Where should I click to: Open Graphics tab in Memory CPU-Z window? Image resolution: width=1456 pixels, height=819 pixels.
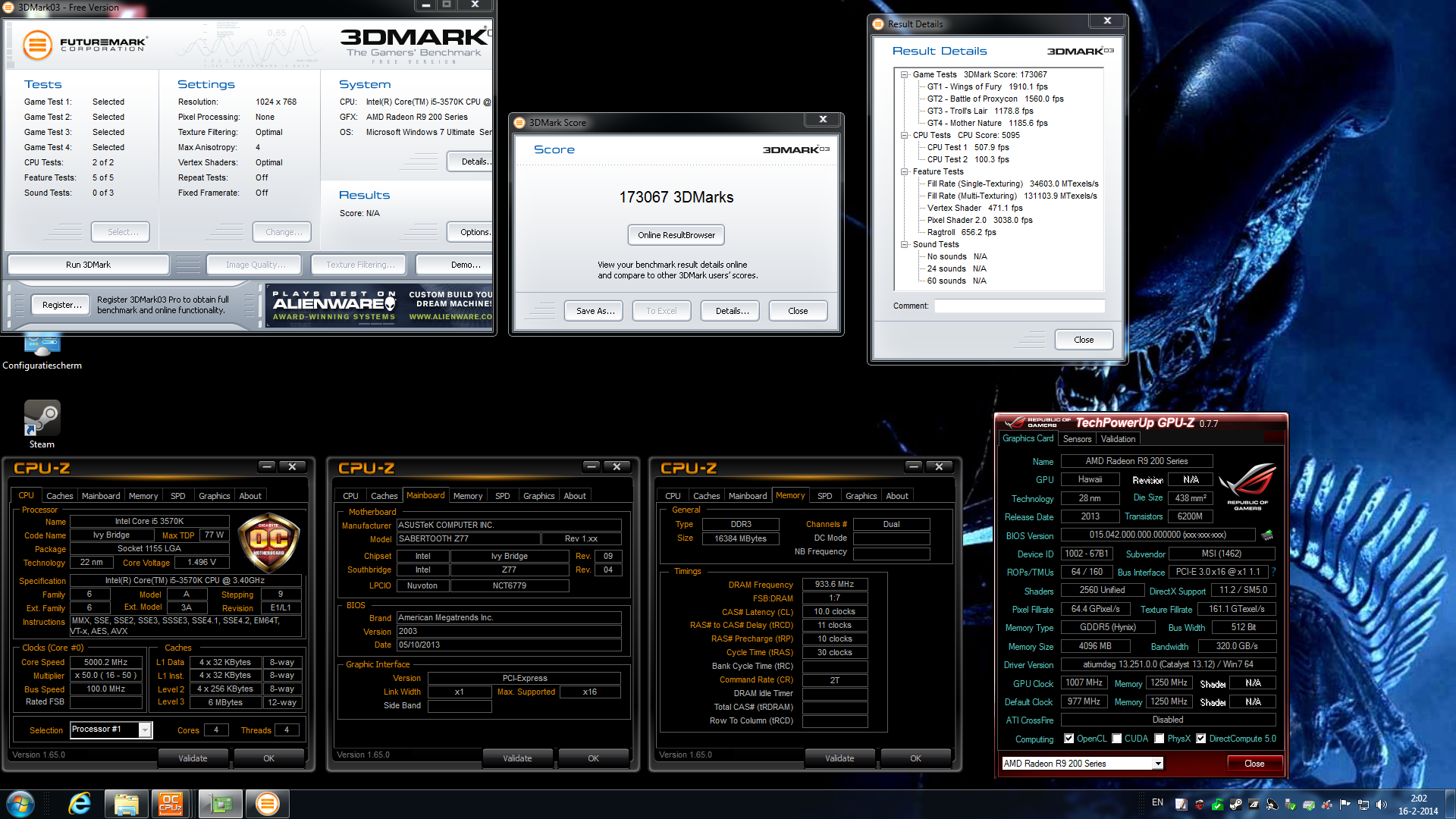(861, 496)
